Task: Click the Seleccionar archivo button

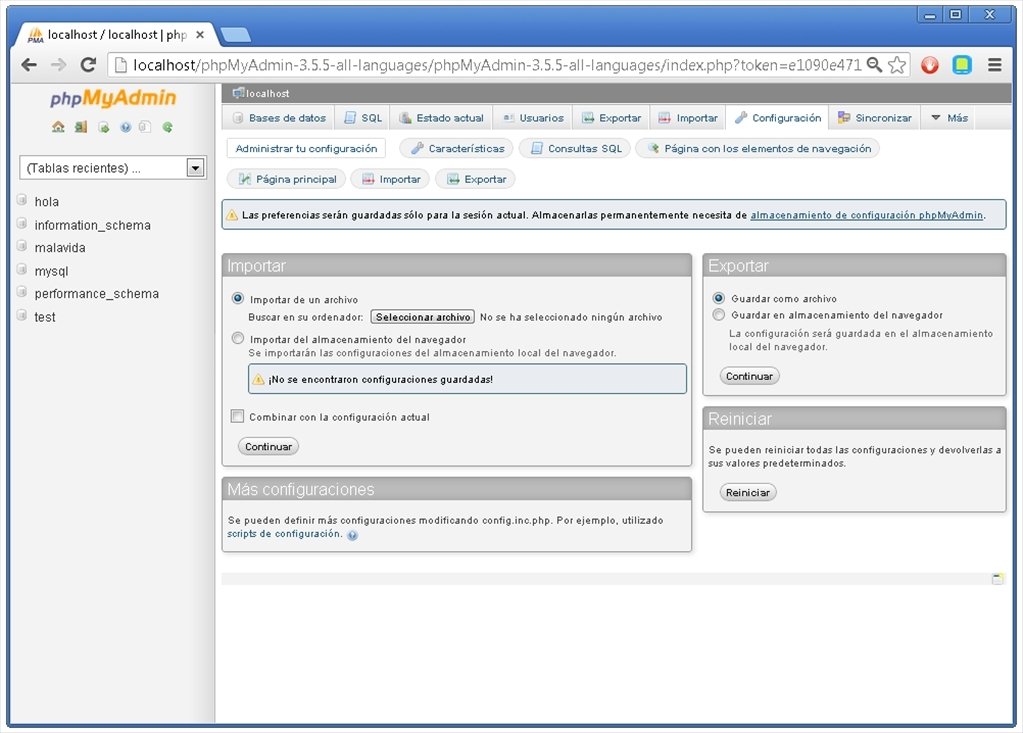Action: pos(423,317)
